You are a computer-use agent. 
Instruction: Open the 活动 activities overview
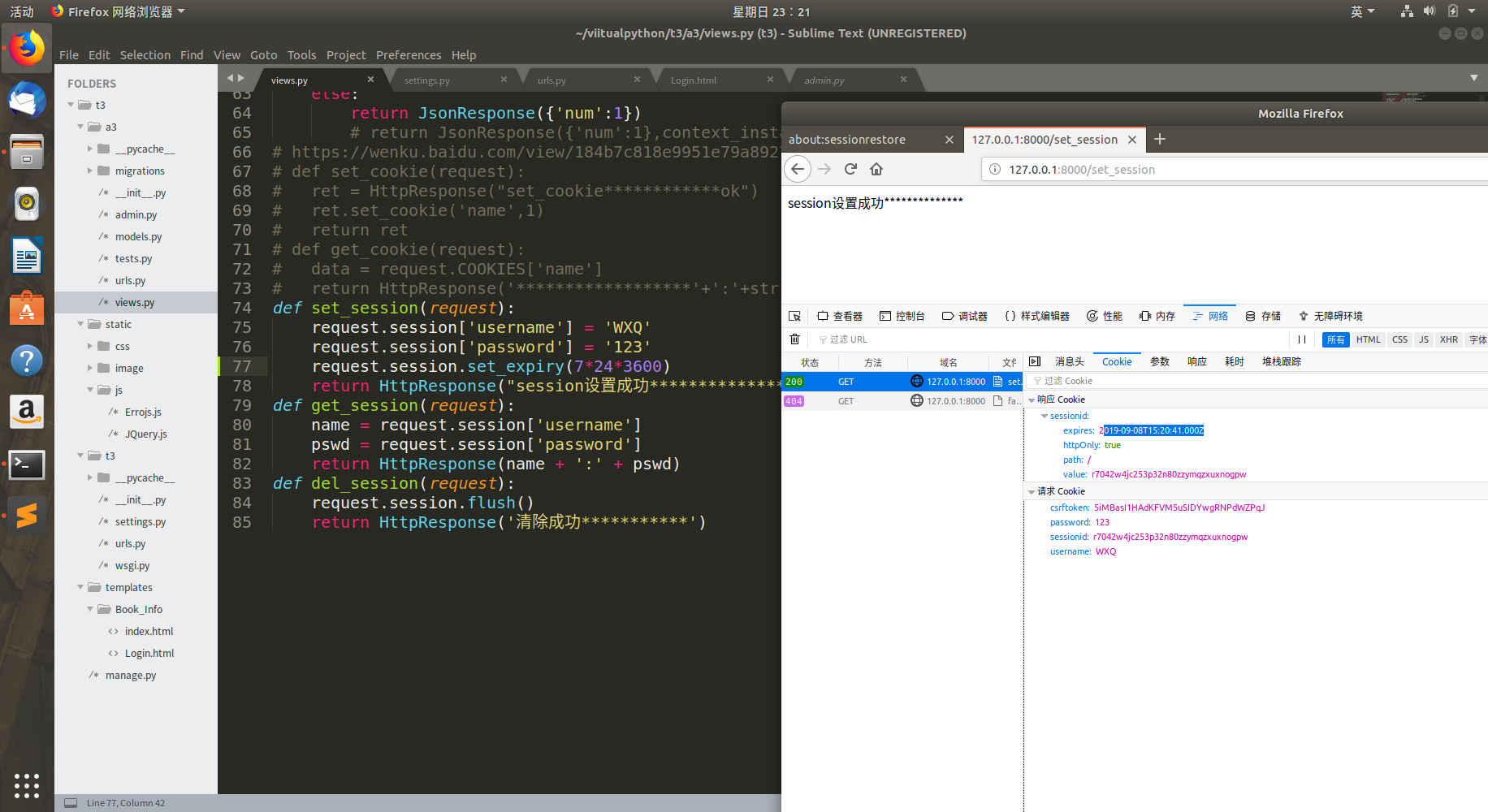(x=22, y=11)
